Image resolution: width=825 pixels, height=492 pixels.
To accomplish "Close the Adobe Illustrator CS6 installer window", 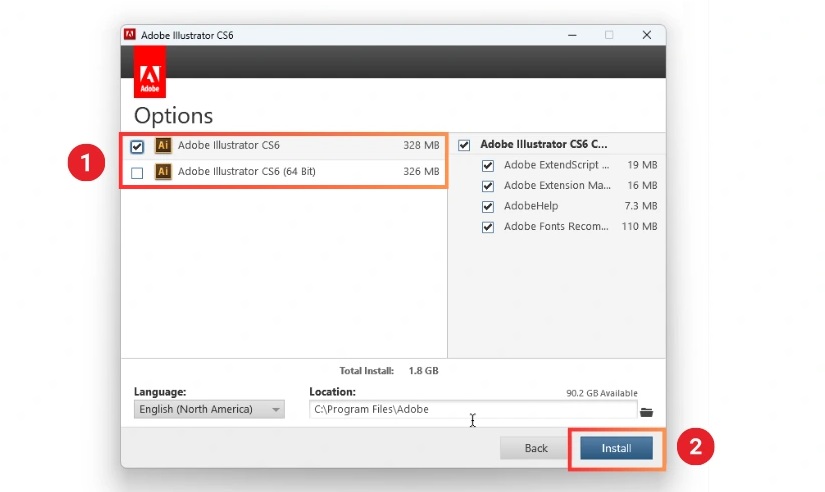I will pyautogui.click(x=647, y=35).
